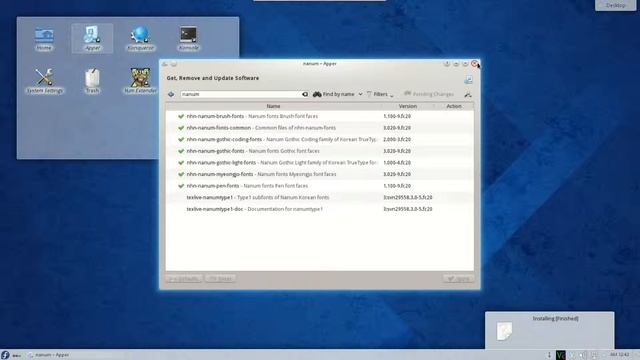Click the back arrow beside the Apper search field
Image resolution: width=640 pixels, height=360 pixels.
(x=171, y=94)
